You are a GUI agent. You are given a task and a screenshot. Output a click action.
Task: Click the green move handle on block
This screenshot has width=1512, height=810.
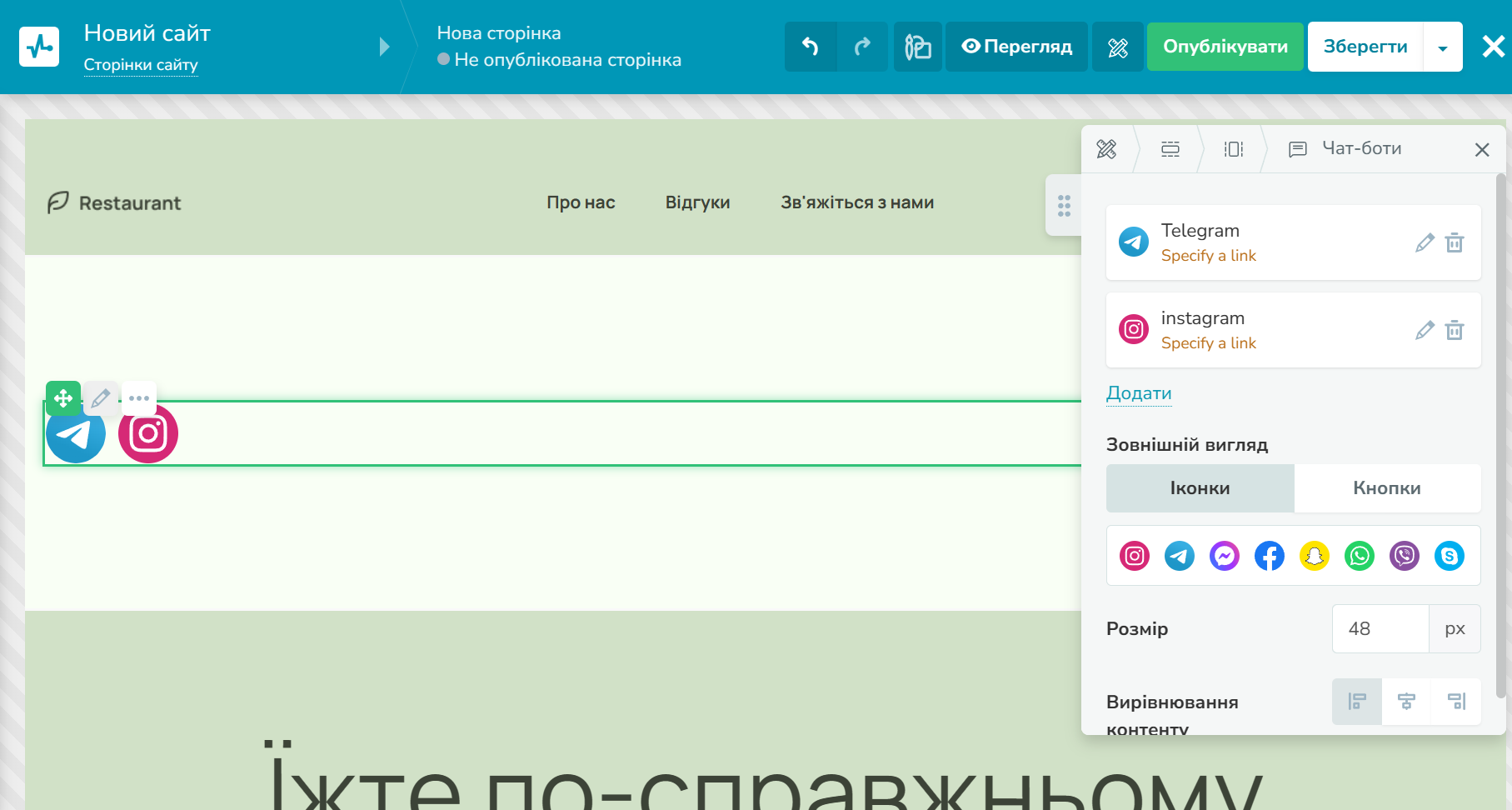pos(63,398)
